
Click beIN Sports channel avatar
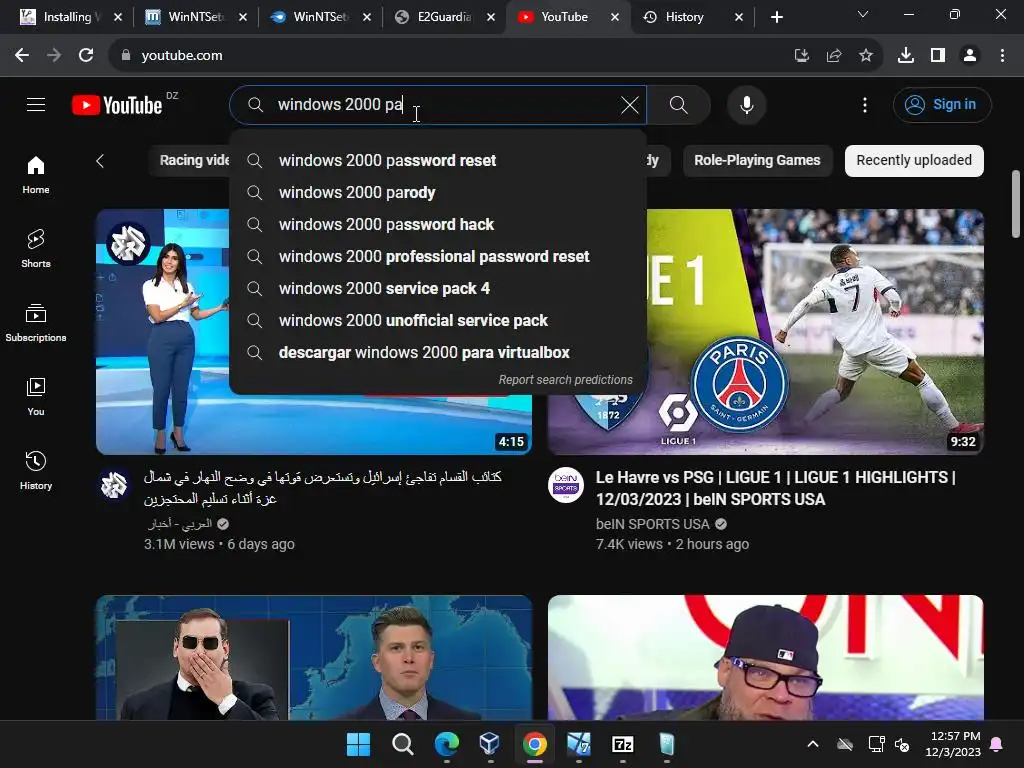566,485
